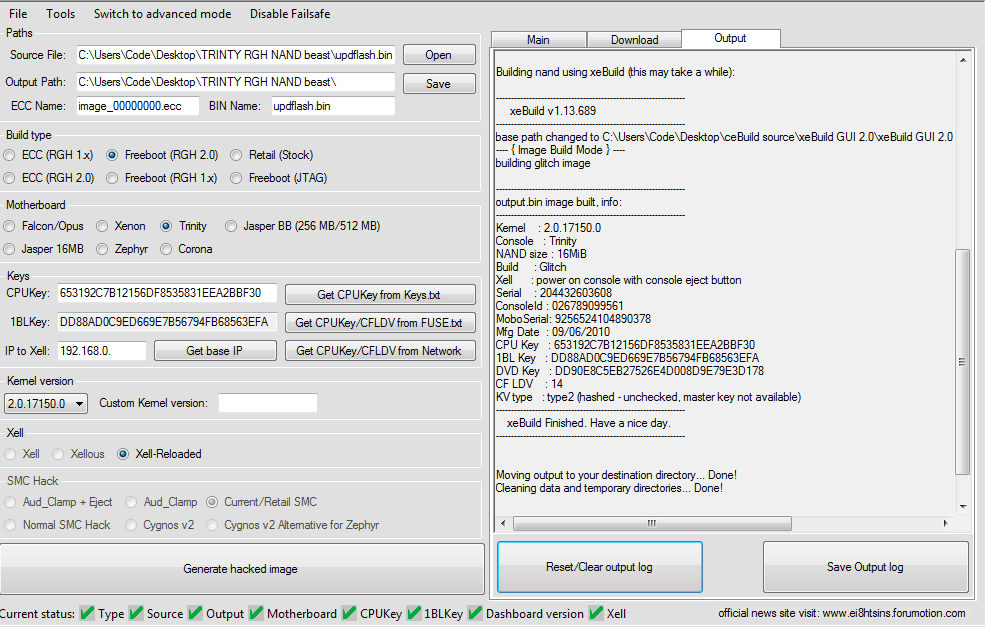Click Generate hacked image button
This screenshot has width=985, height=627.
(241, 569)
